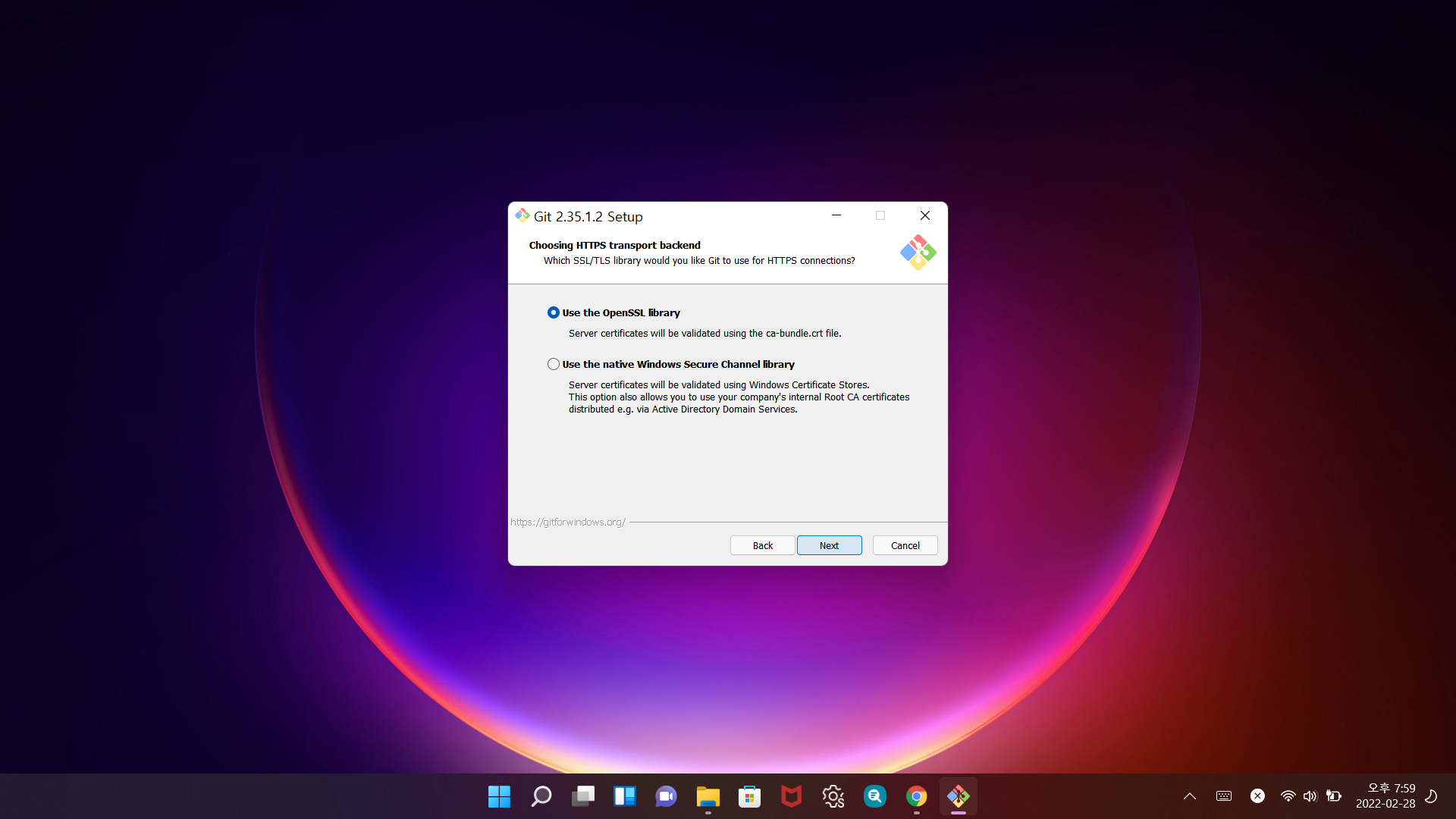Open the volume control in tray
Screen dimensions: 1456x819
(1310, 796)
